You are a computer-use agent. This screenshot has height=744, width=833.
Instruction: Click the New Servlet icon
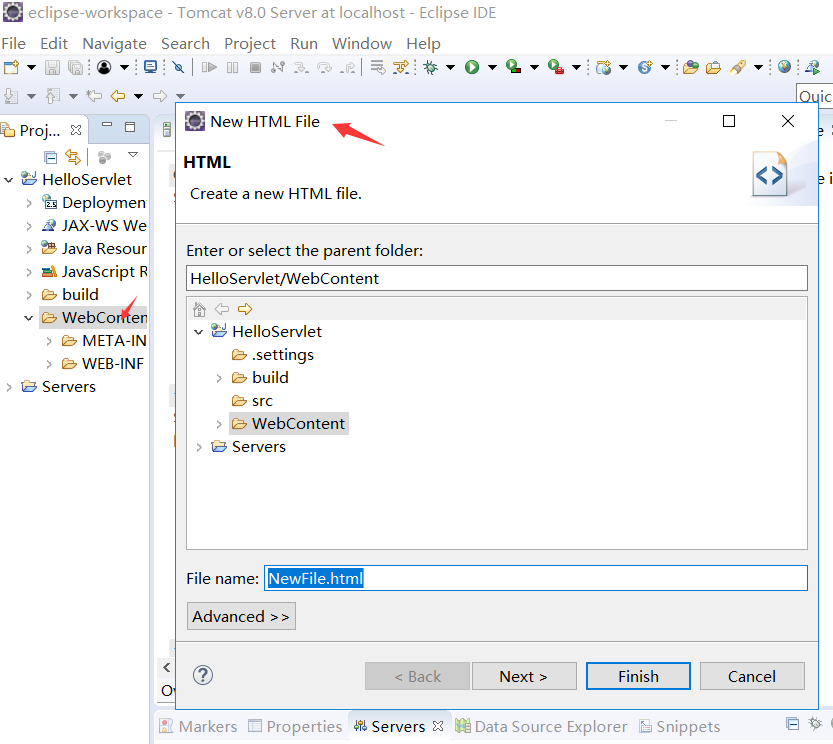point(644,67)
